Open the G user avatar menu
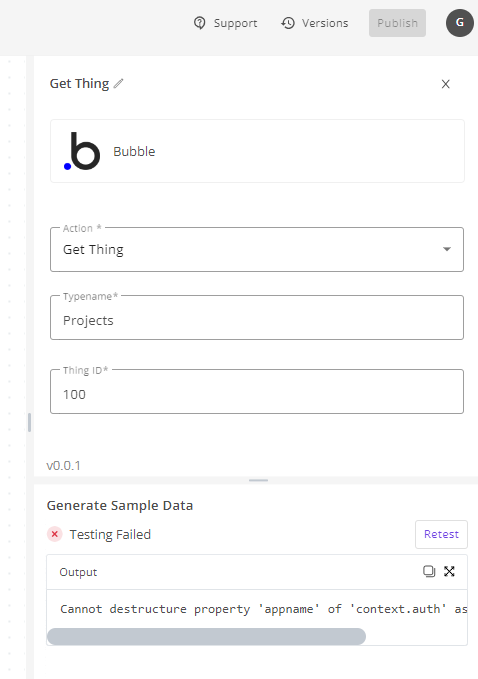This screenshot has height=679, width=478. (460, 23)
